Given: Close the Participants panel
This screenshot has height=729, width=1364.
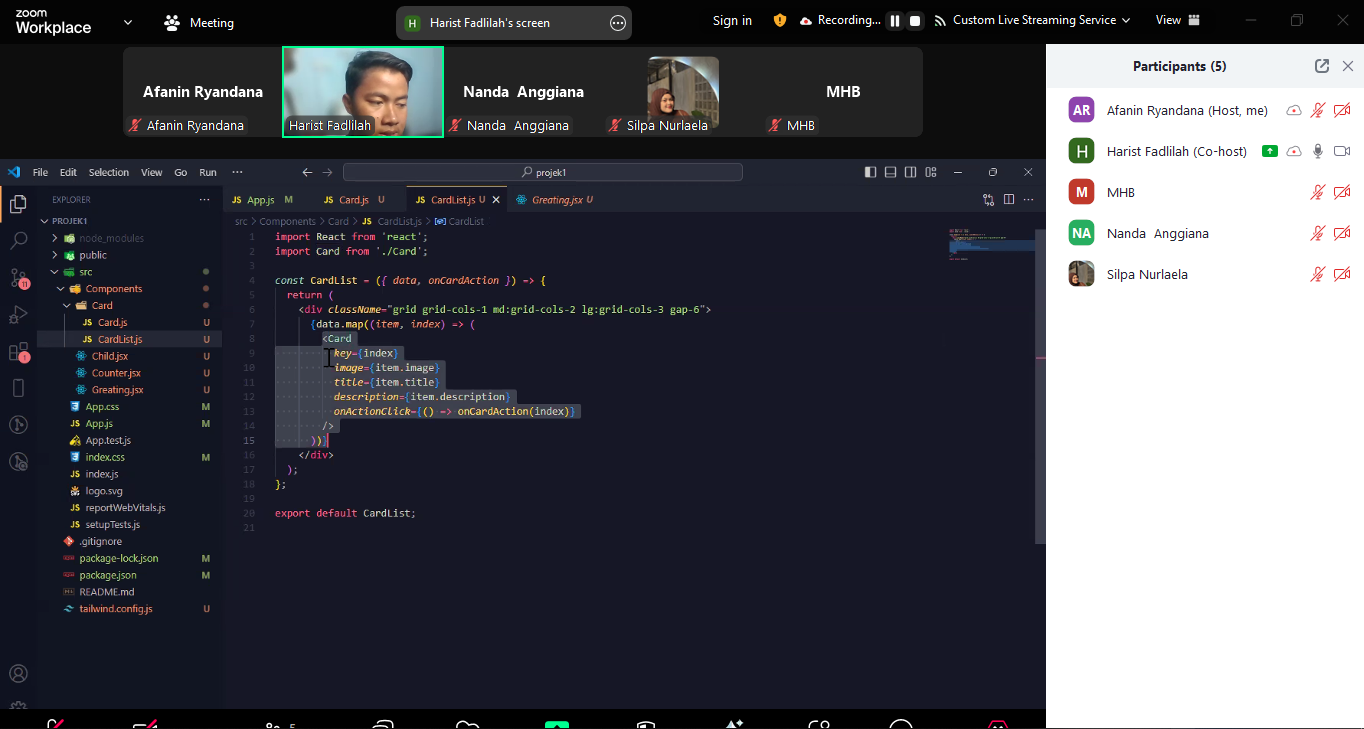Looking at the screenshot, I should (1348, 66).
